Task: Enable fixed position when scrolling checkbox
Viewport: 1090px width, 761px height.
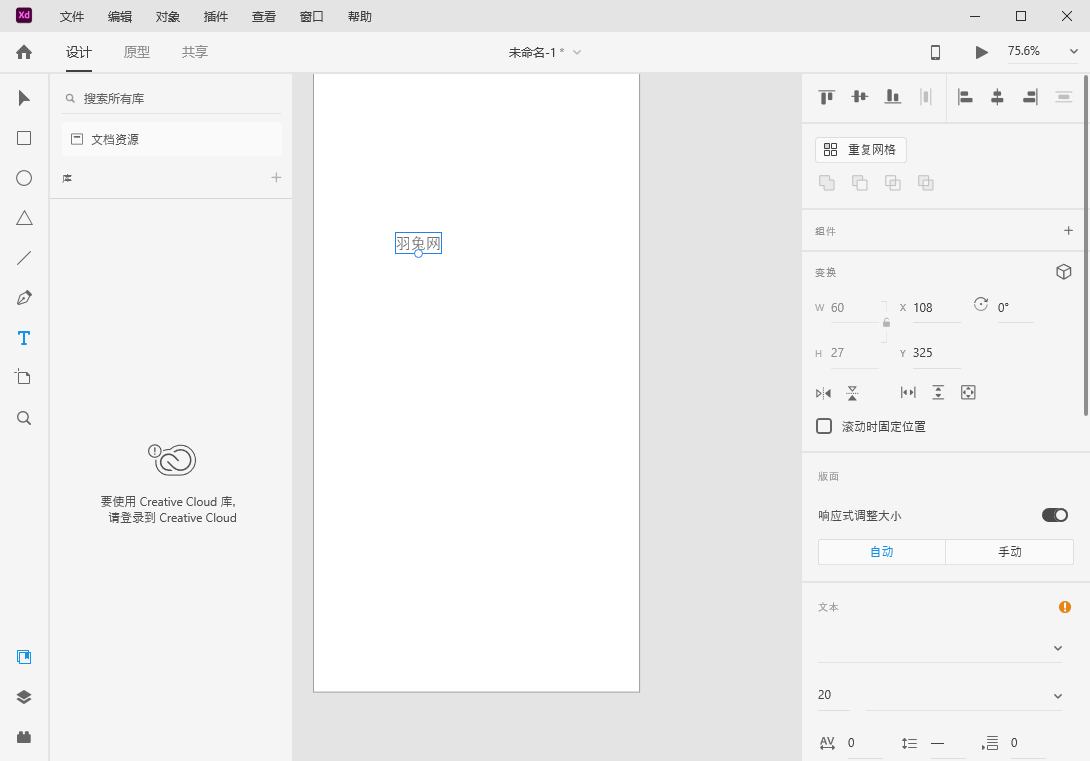Action: point(824,426)
